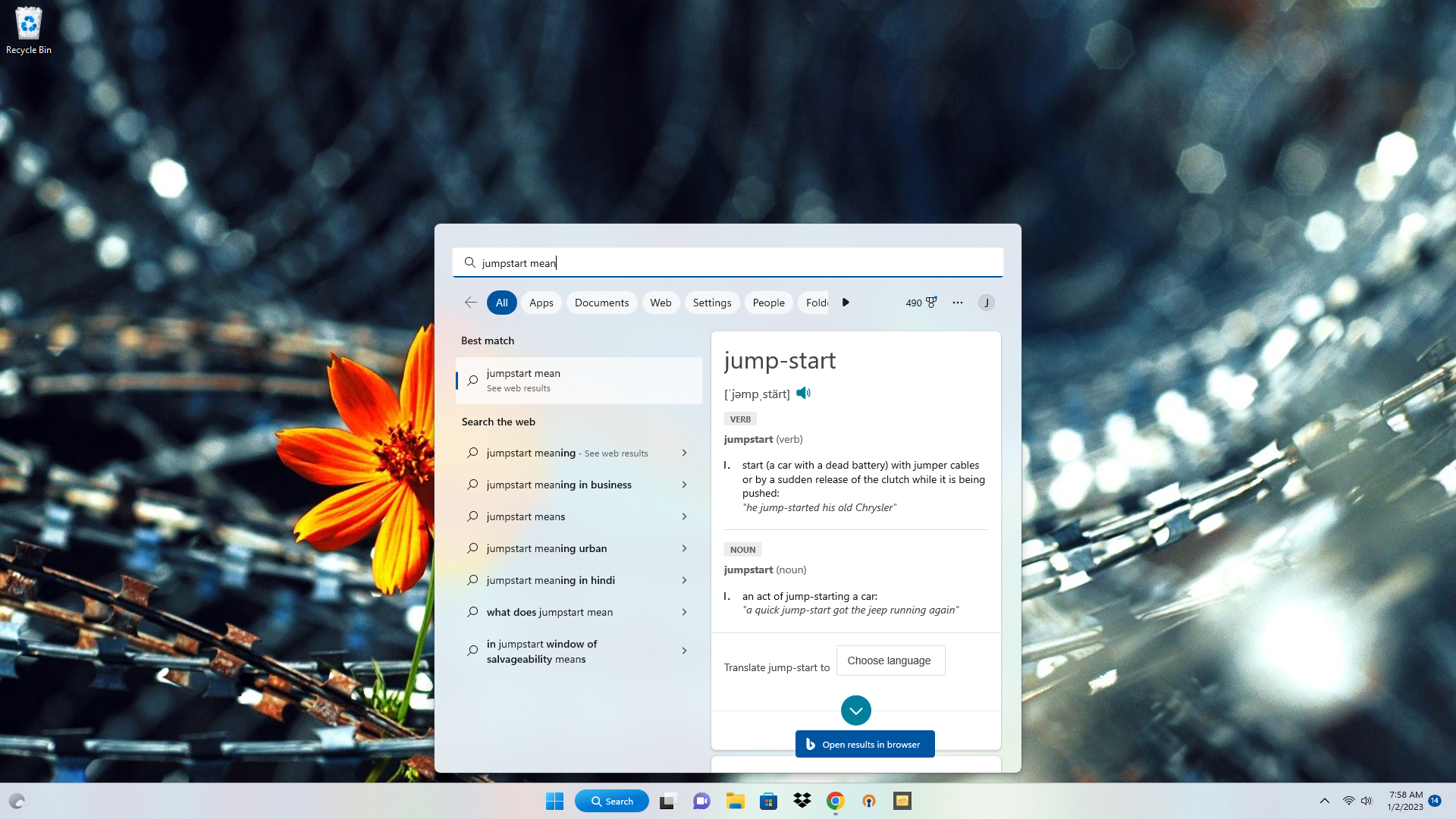Image resolution: width=1456 pixels, height=819 pixels.
Task: Click Open results in browser
Action: (864, 744)
